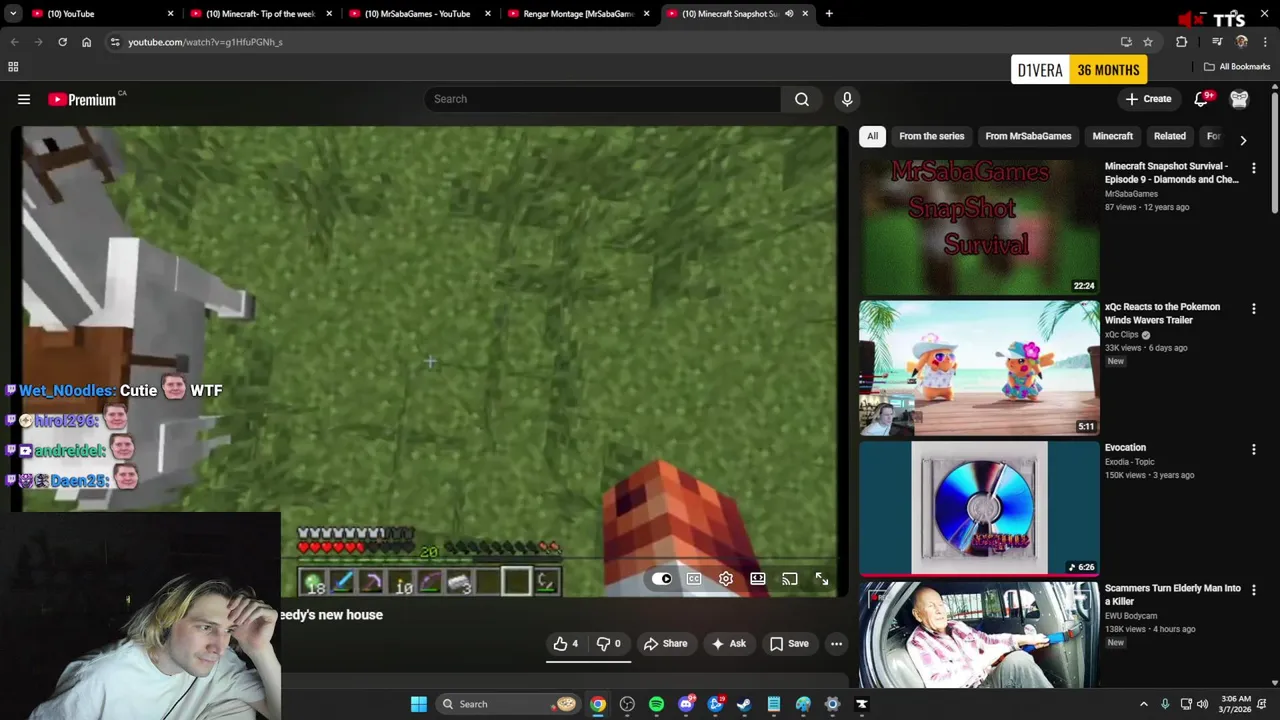Select the From the series chip
Viewport: 1280px width, 720px height.
931,136
